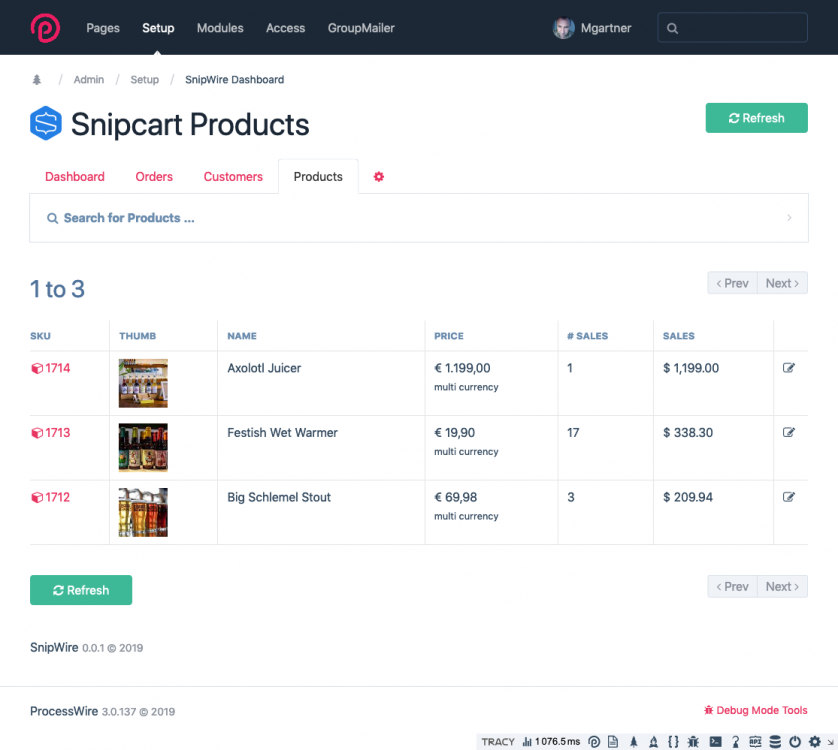Click the Axolotl Juicer product name
The width and height of the screenshot is (838, 750).
(x=264, y=368)
